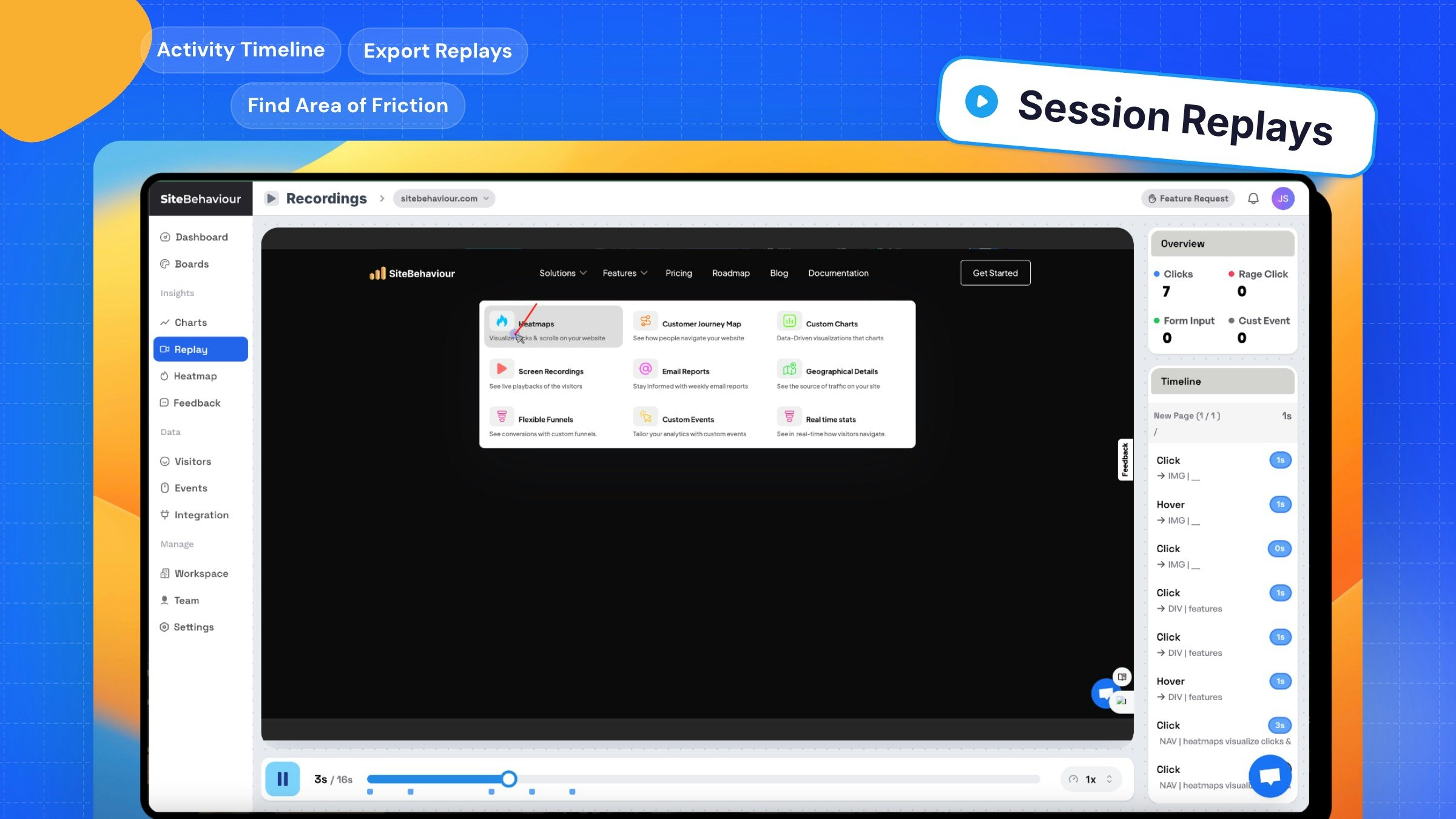Click the small book icon above chat
1456x819 pixels.
(x=1122, y=676)
